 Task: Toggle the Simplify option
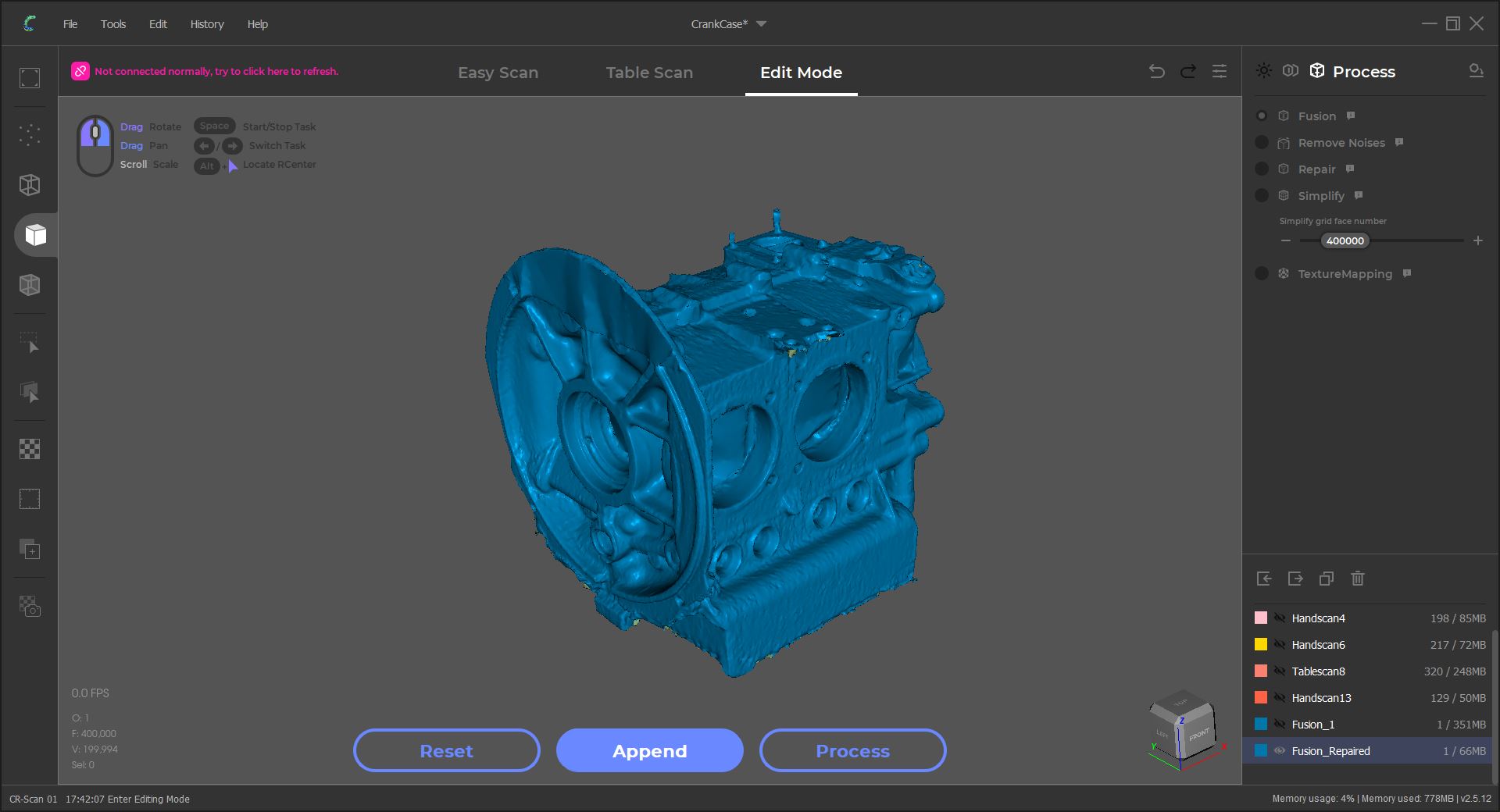(x=1262, y=195)
